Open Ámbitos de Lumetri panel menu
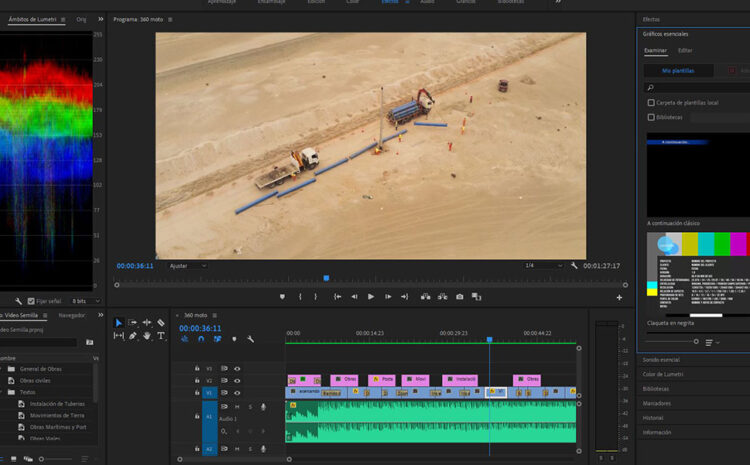Image resolution: width=750 pixels, height=465 pixels. [x=63, y=20]
